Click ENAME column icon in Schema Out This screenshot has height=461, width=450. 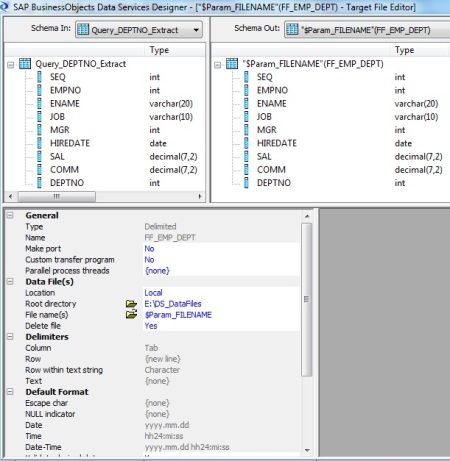pyautogui.click(x=246, y=103)
